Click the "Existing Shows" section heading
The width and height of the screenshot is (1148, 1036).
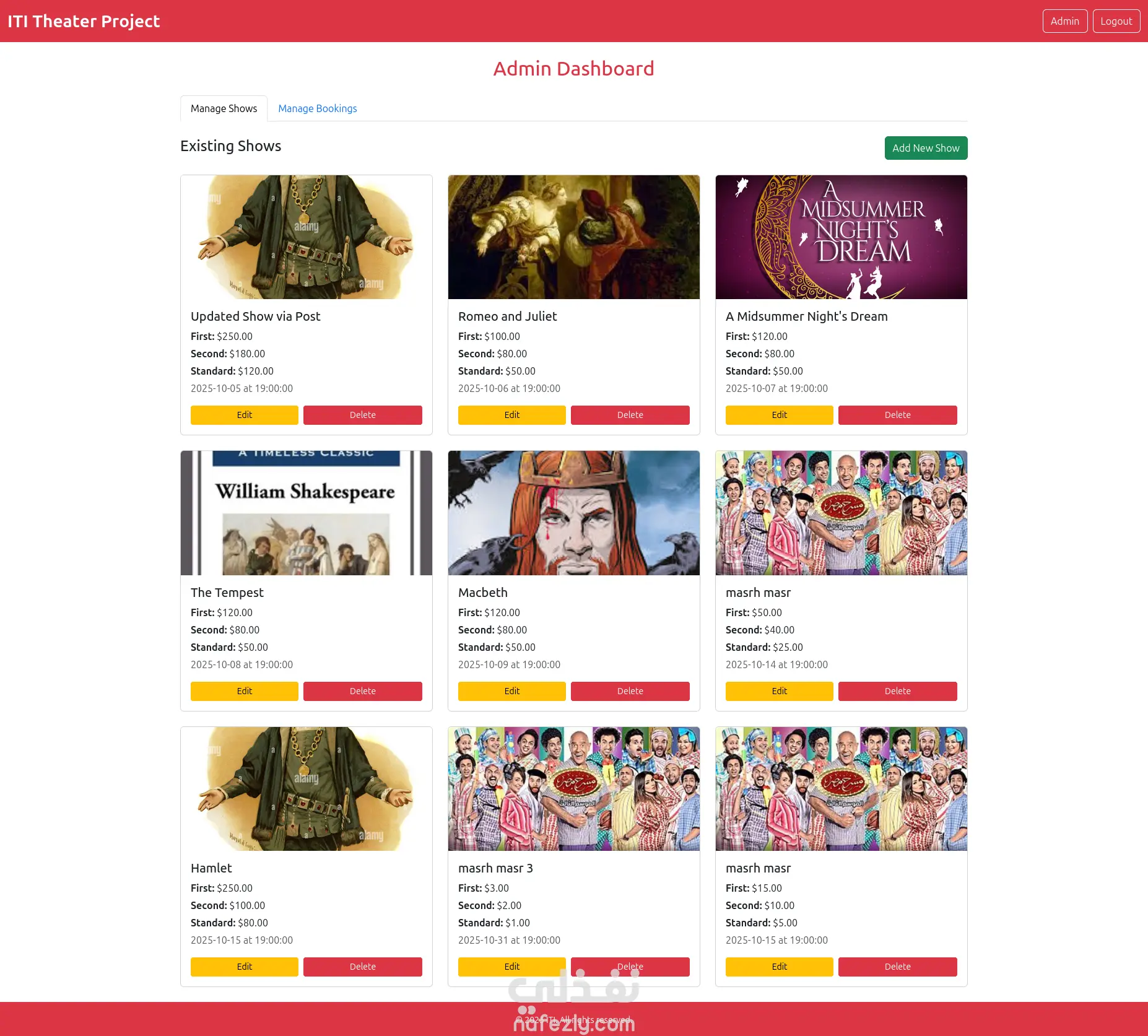pos(230,146)
